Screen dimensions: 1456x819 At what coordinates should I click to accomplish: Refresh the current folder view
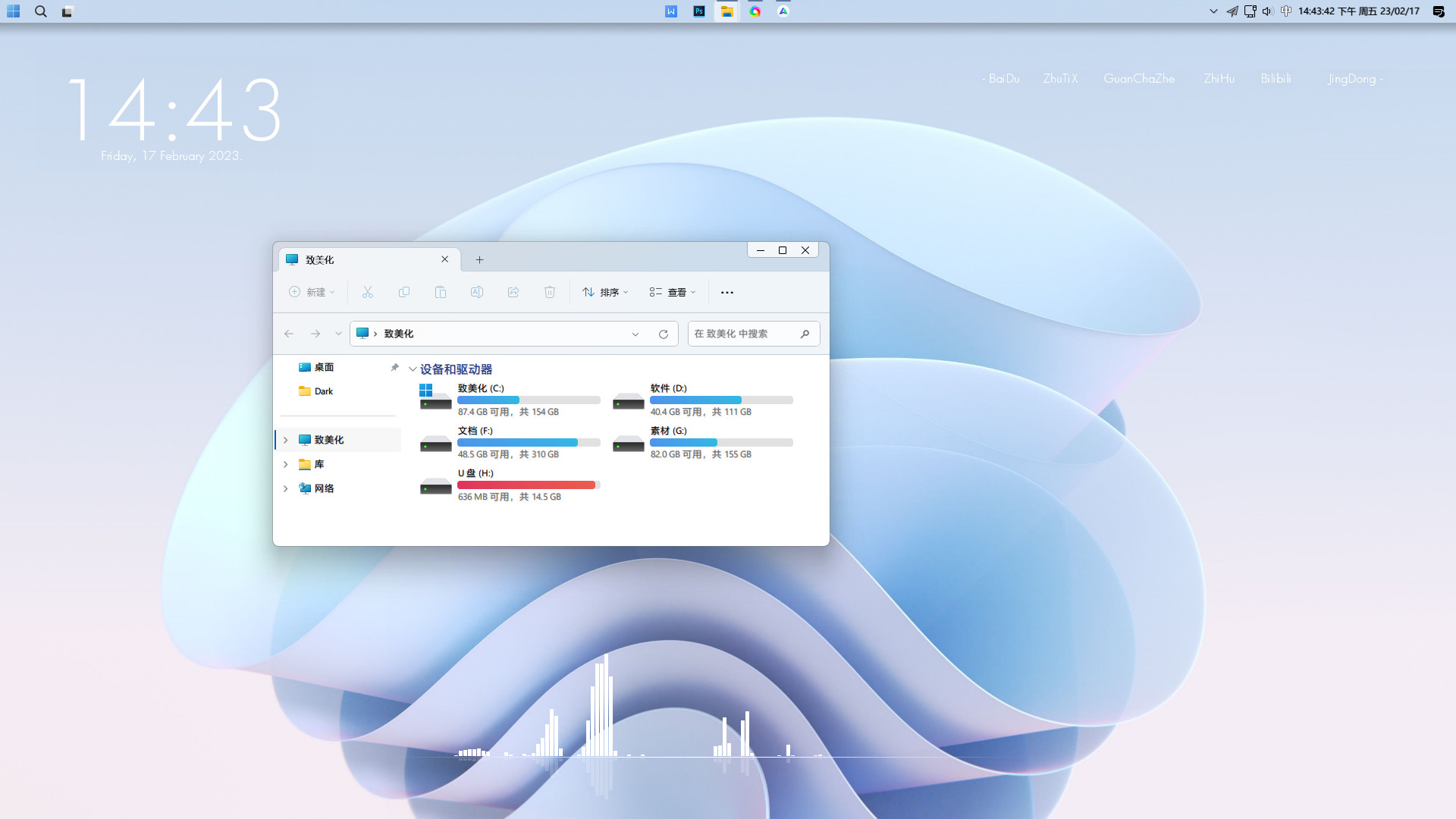coord(664,334)
